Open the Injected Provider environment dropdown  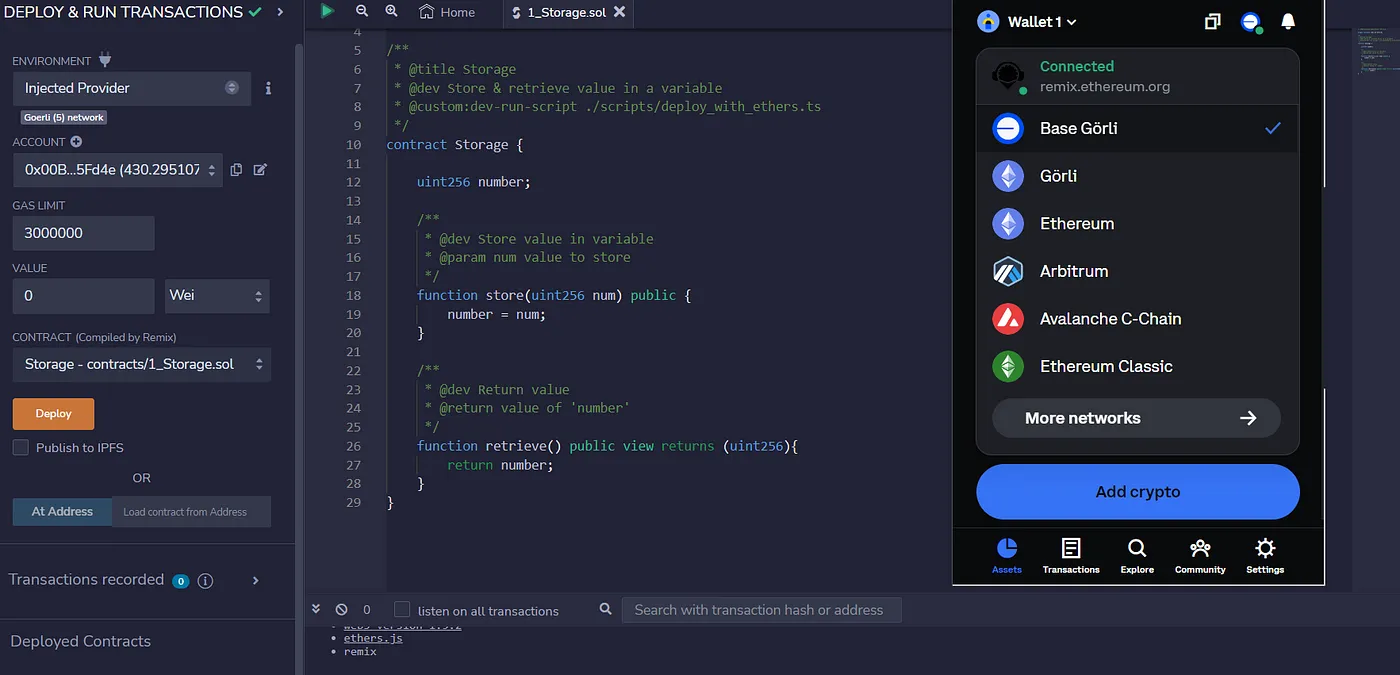[131, 88]
